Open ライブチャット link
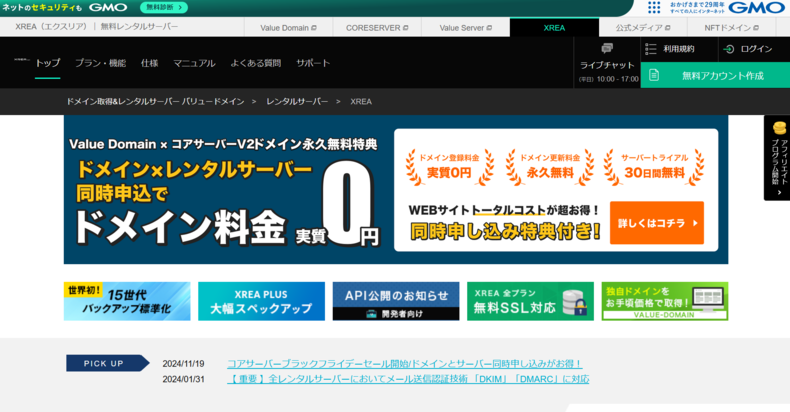 coord(607,65)
